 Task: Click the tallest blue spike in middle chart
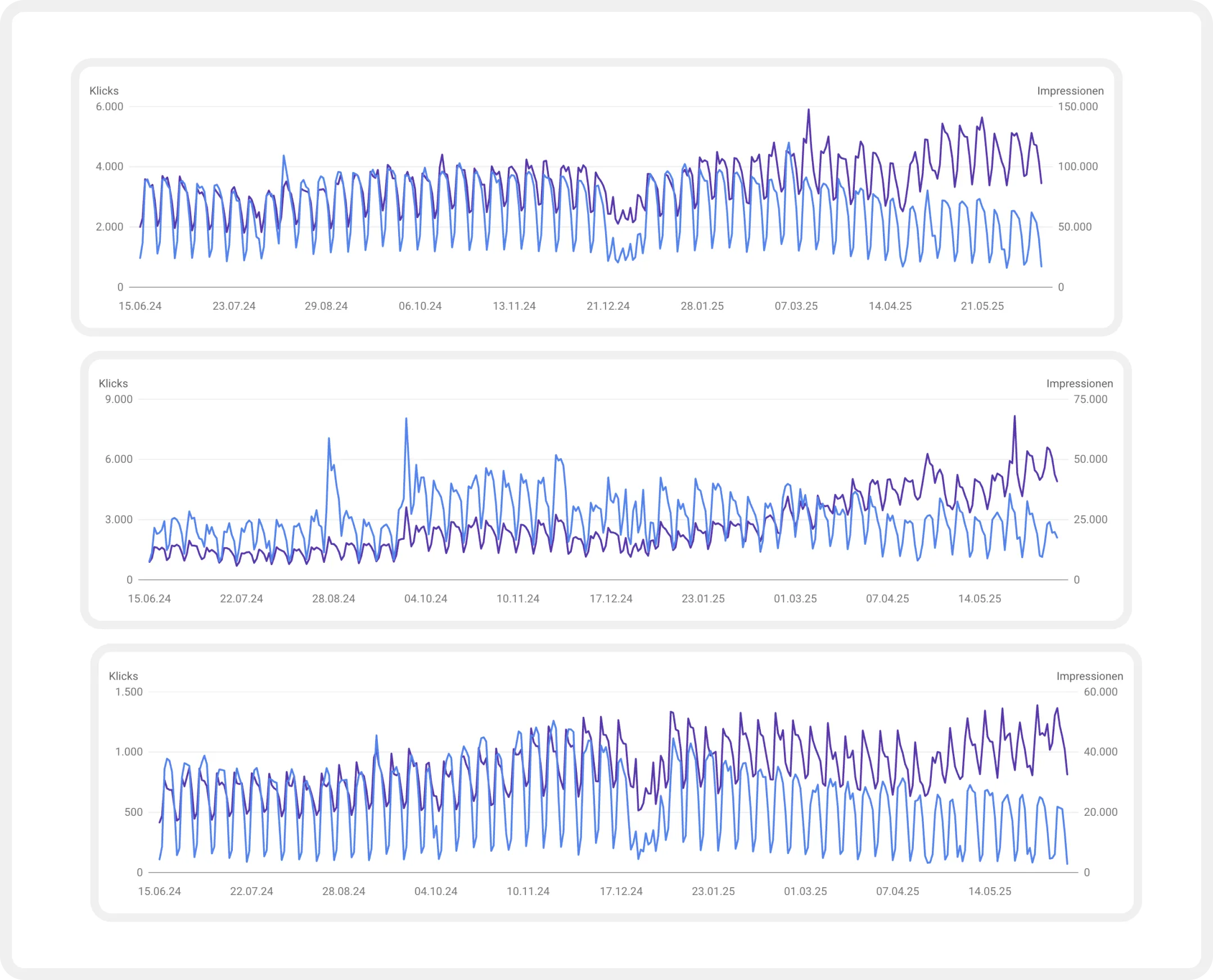click(406, 419)
